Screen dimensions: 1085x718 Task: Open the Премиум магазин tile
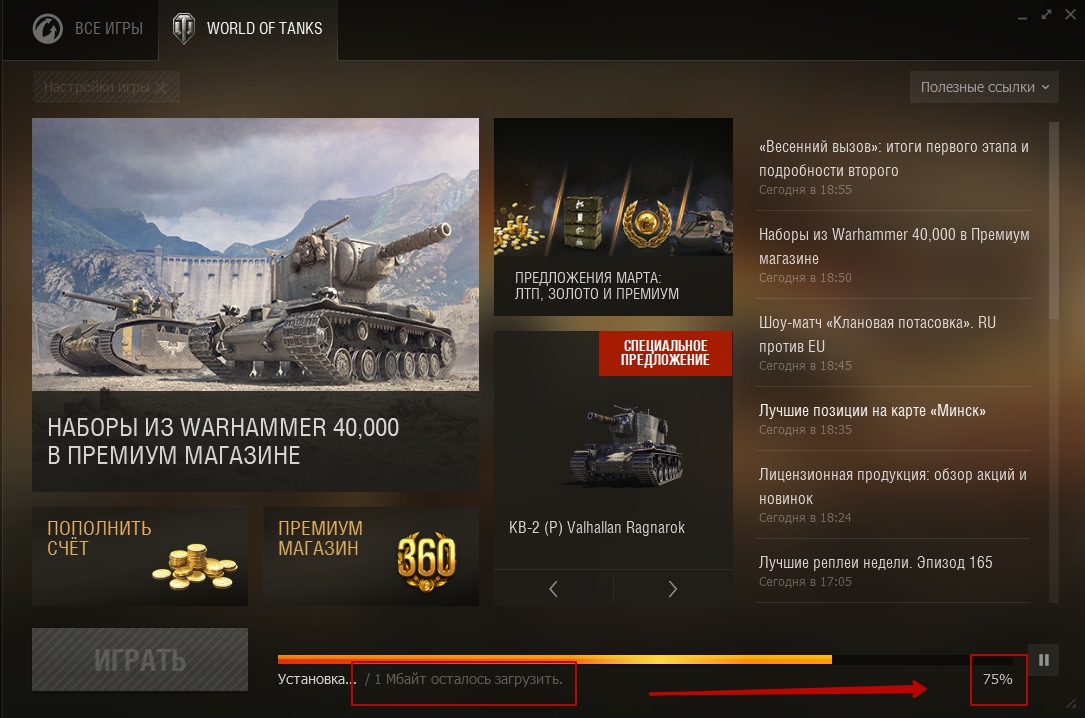(371, 557)
